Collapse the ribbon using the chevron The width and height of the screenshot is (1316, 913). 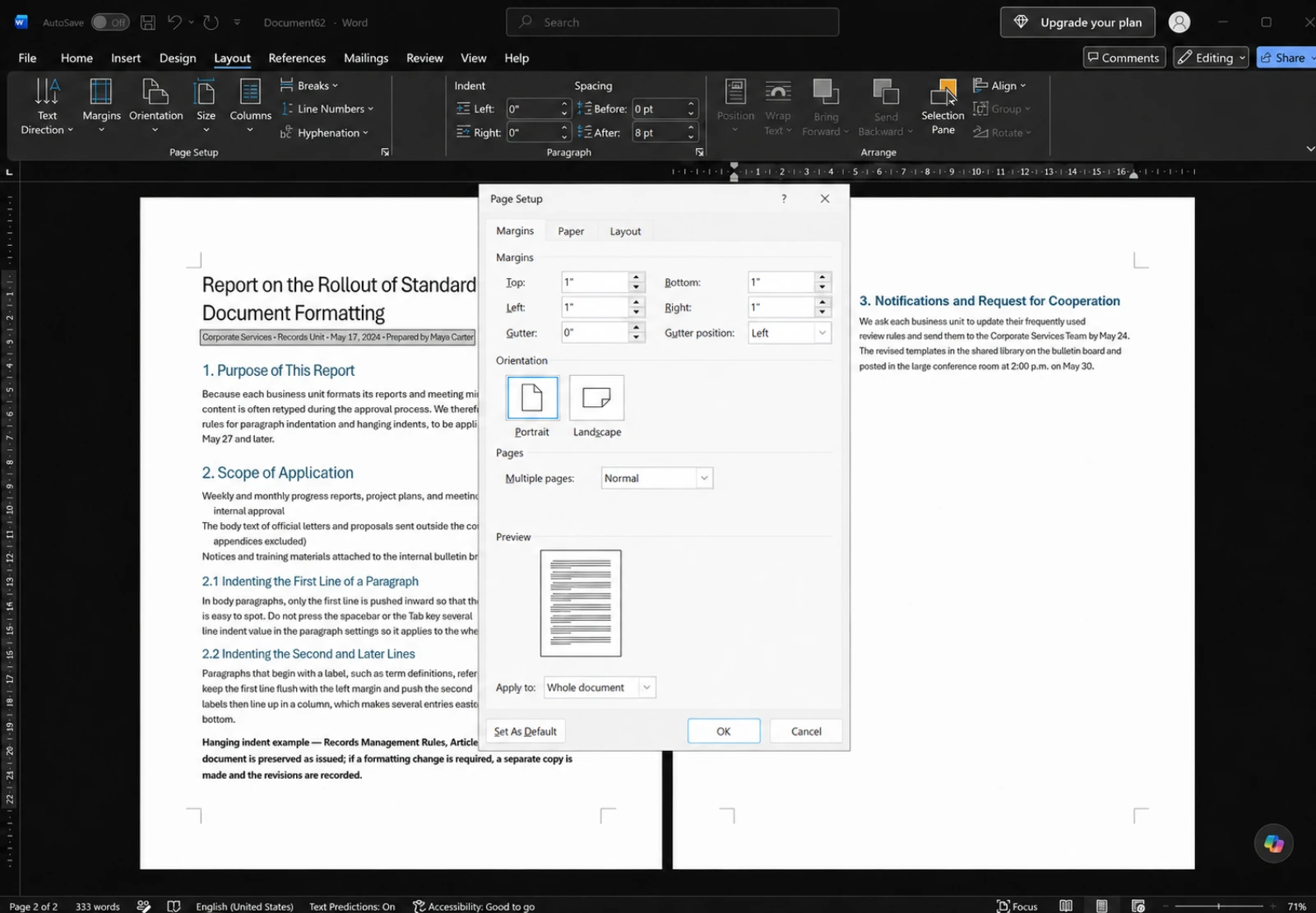(x=1309, y=149)
